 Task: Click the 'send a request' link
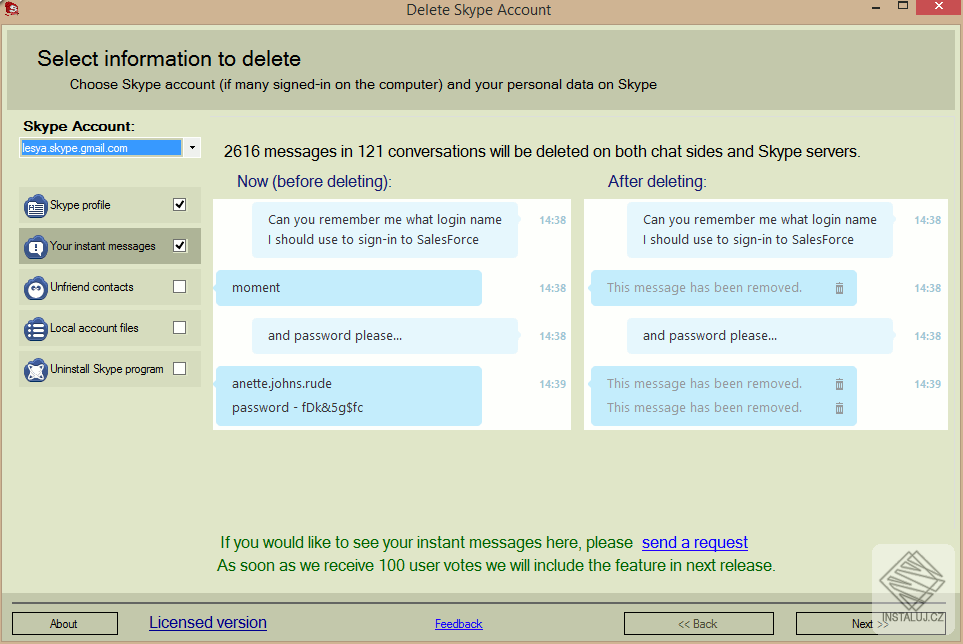[x=694, y=543]
